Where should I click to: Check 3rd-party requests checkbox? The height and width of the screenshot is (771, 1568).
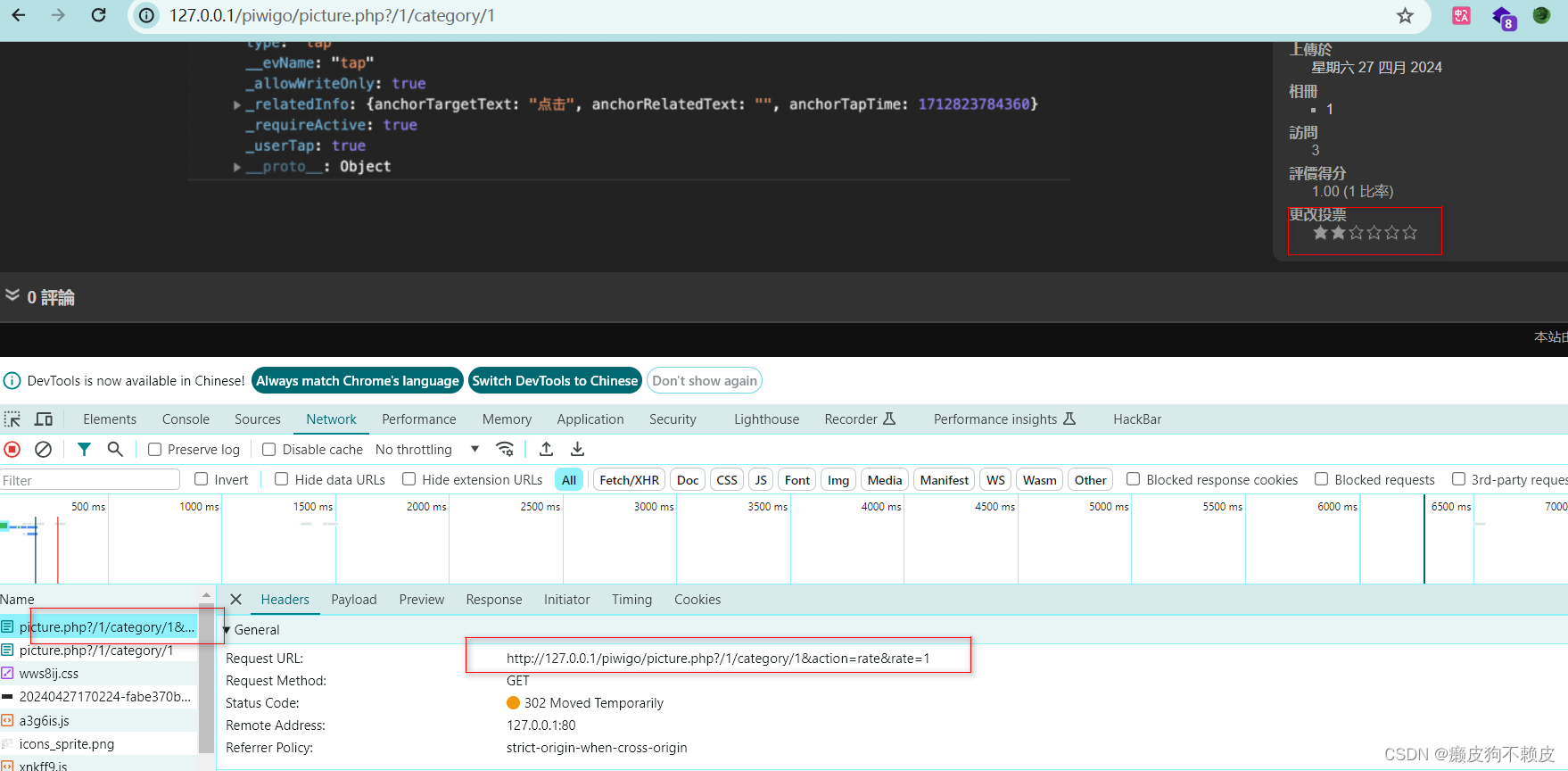(x=1459, y=479)
